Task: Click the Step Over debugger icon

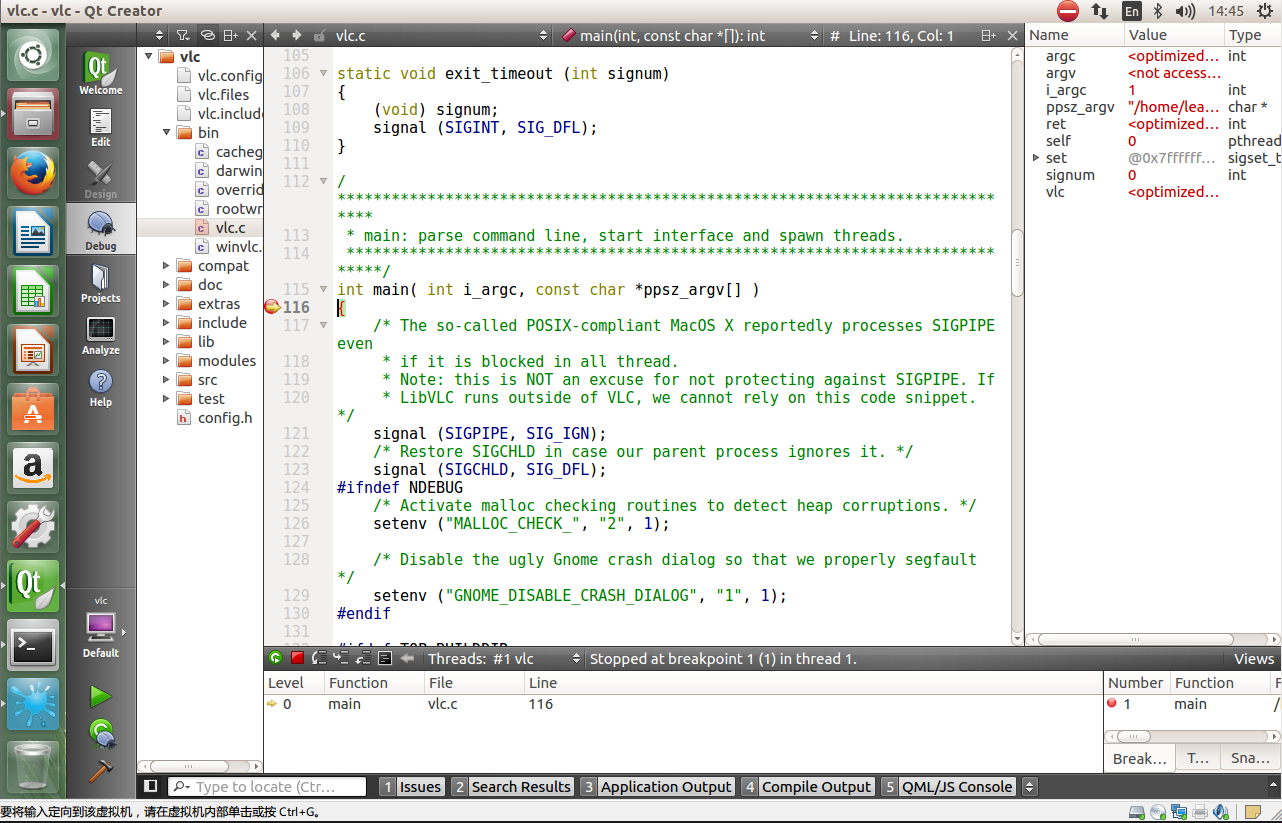Action: point(319,658)
